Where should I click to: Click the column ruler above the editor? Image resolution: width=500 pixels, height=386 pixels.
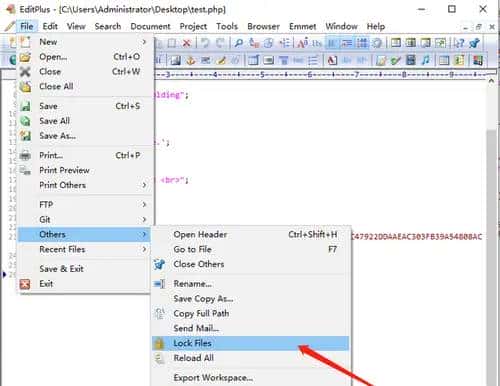320,75
